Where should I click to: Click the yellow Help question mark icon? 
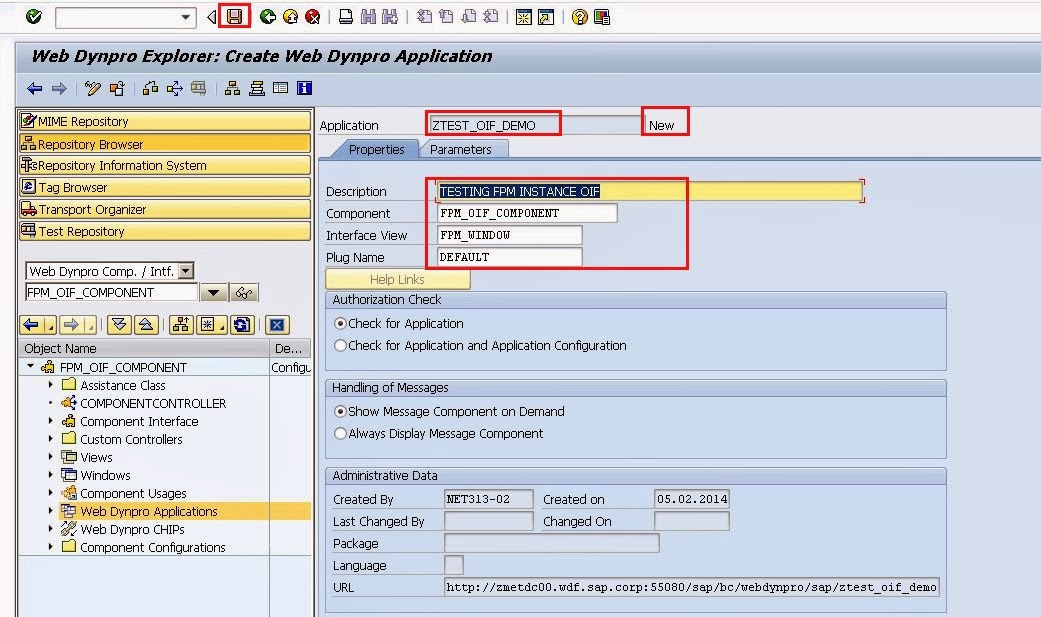point(579,17)
